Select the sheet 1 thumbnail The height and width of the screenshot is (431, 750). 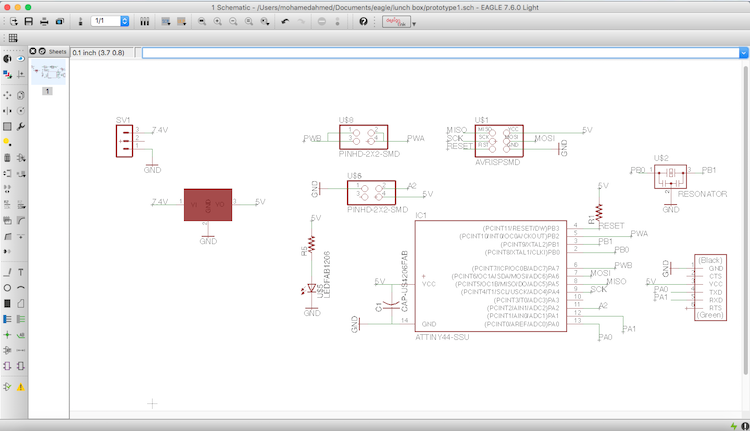(x=48, y=73)
